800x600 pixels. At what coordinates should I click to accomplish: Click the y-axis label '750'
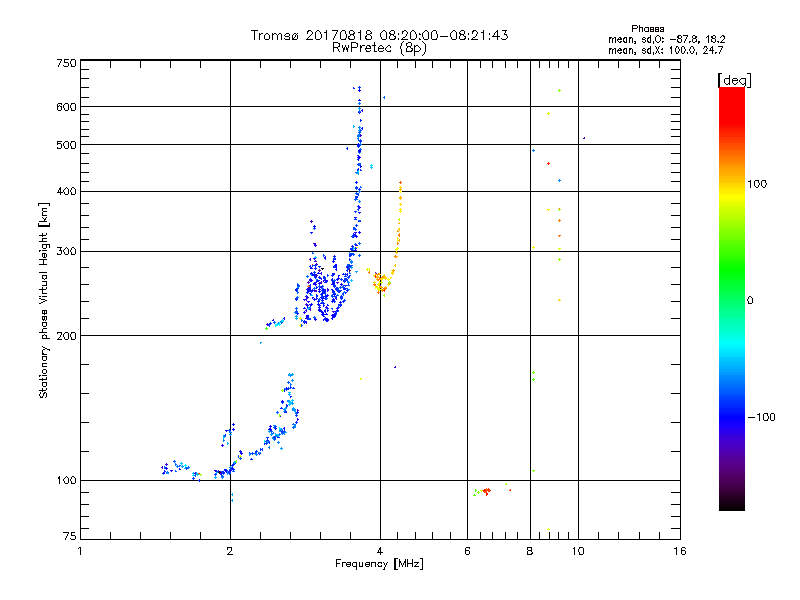coord(66,63)
